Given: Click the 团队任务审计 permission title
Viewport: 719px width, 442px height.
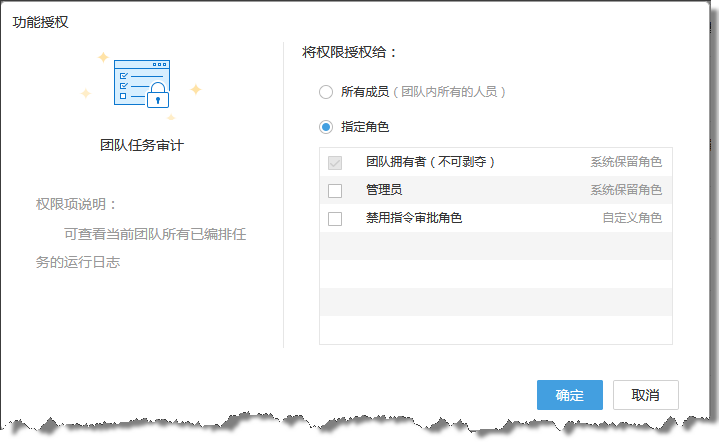Looking at the screenshot, I should point(142,146).
